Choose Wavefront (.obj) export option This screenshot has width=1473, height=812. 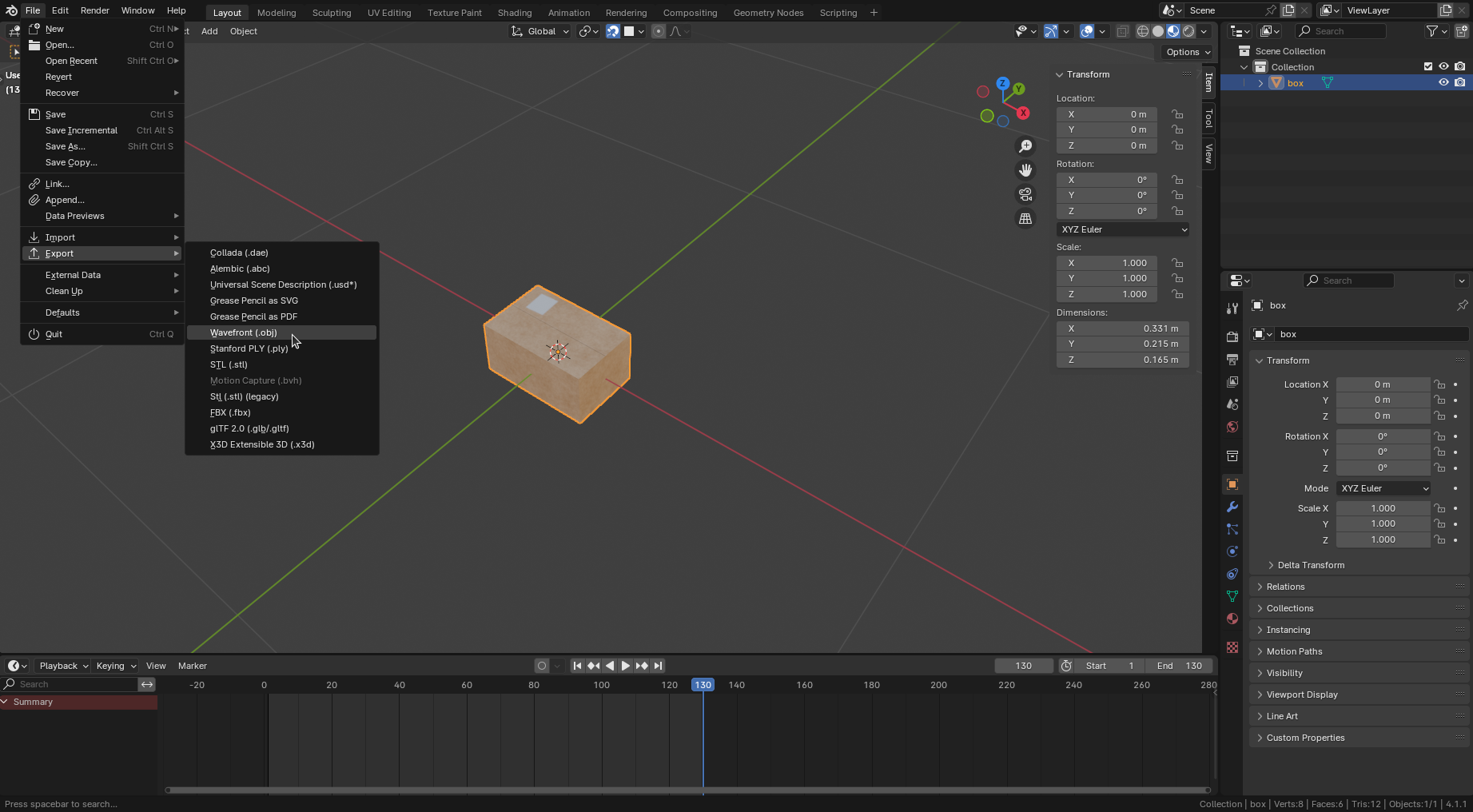pos(281,332)
